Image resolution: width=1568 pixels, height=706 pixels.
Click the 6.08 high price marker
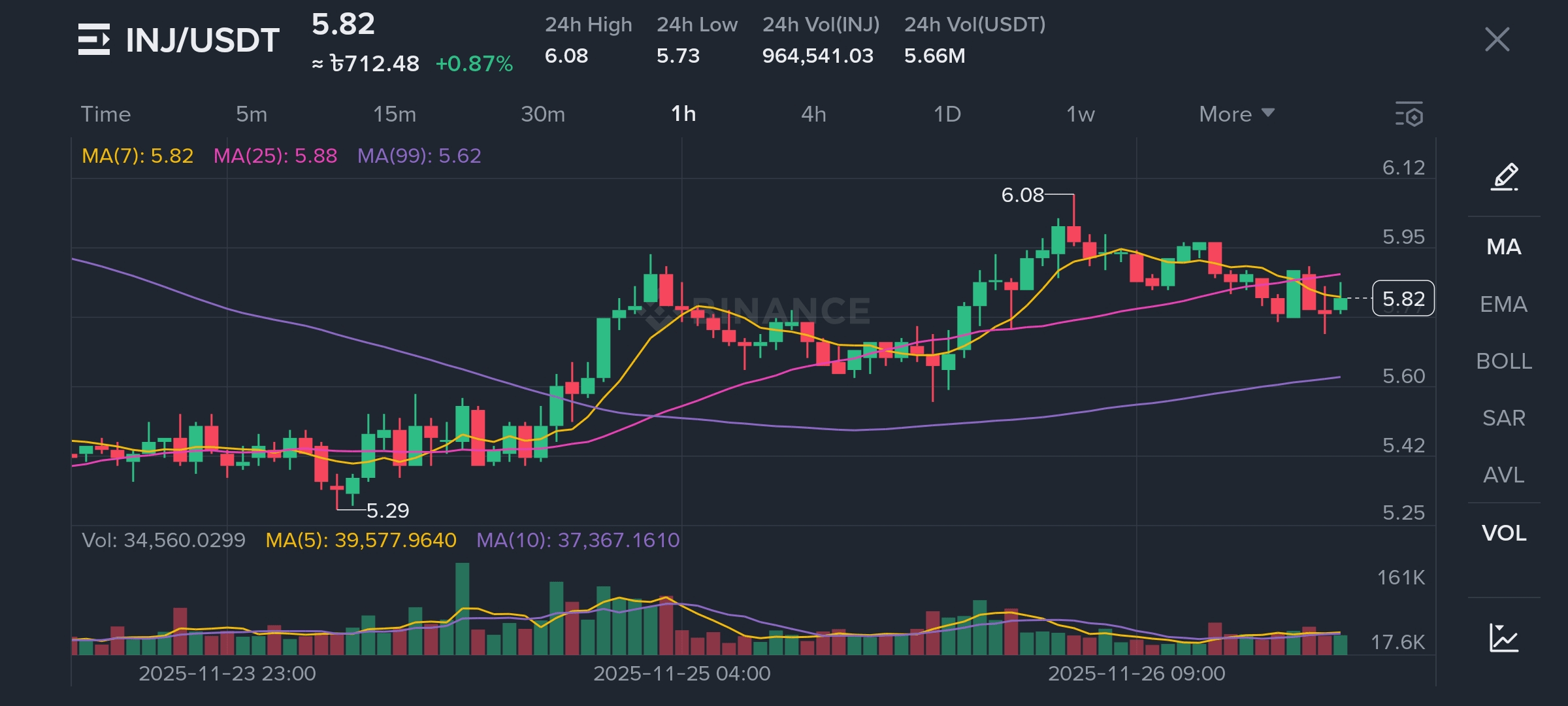pos(1022,195)
